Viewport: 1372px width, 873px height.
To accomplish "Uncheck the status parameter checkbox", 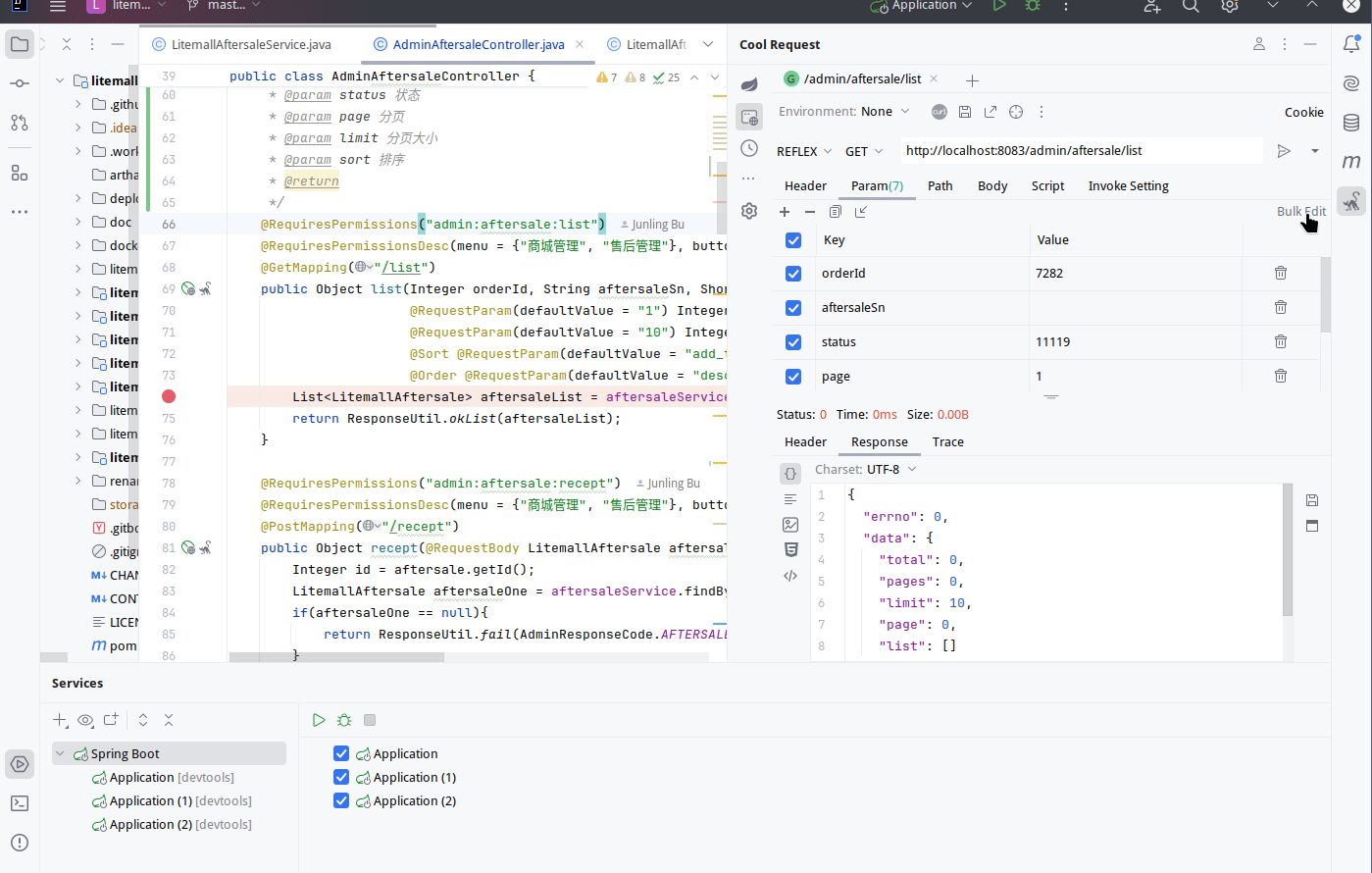I will pyautogui.click(x=793, y=342).
